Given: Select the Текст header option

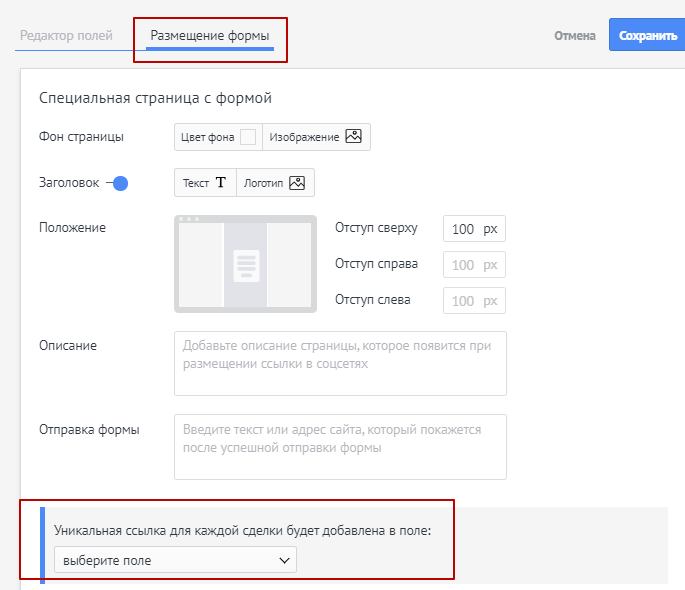Looking at the screenshot, I should point(205,183).
